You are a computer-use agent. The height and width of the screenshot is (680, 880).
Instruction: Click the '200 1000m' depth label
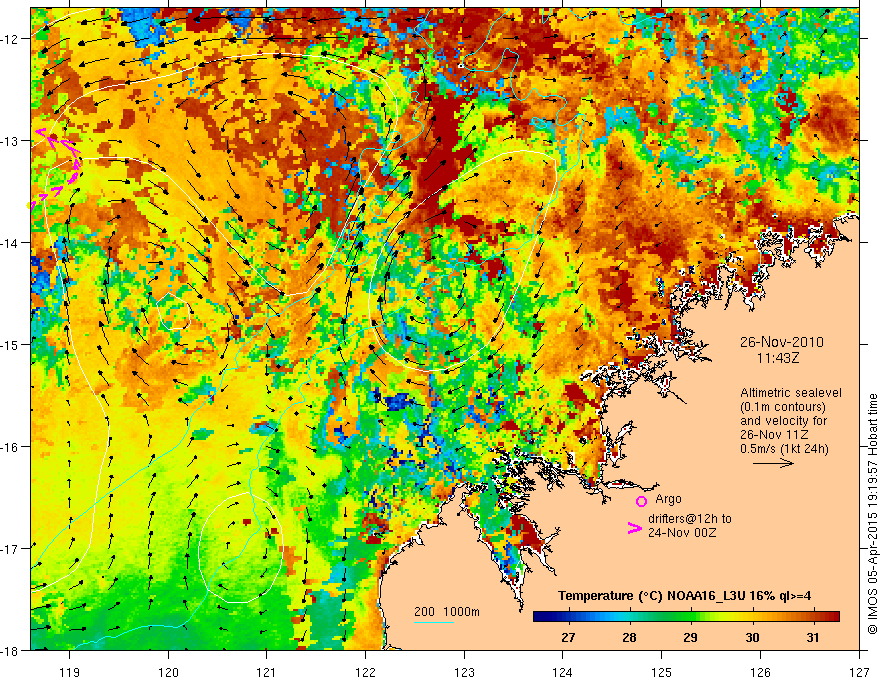(447, 612)
